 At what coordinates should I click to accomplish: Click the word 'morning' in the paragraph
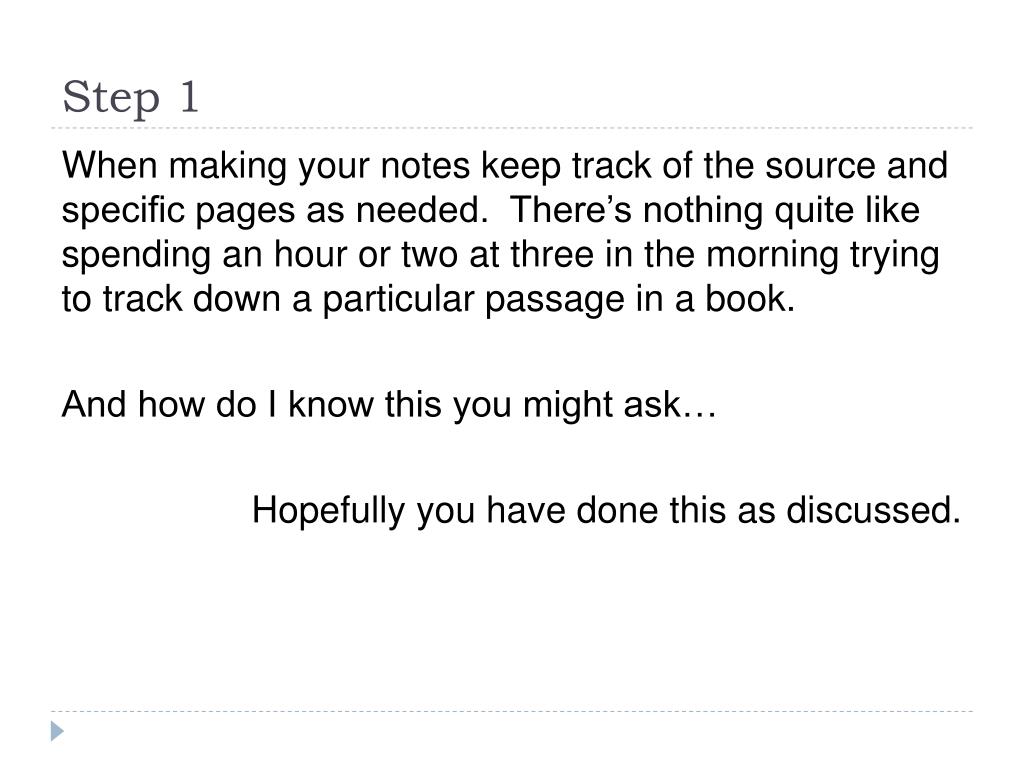pos(772,255)
